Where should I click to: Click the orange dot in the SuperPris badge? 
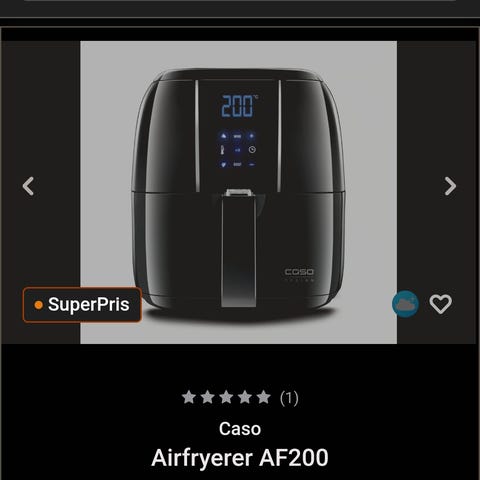pyautogui.click(x=38, y=305)
